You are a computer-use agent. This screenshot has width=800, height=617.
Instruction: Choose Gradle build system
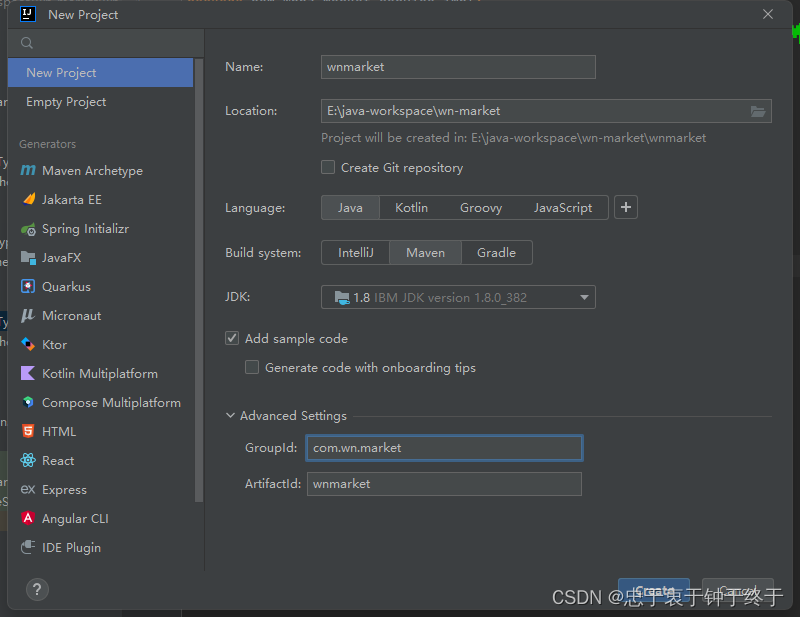point(496,253)
